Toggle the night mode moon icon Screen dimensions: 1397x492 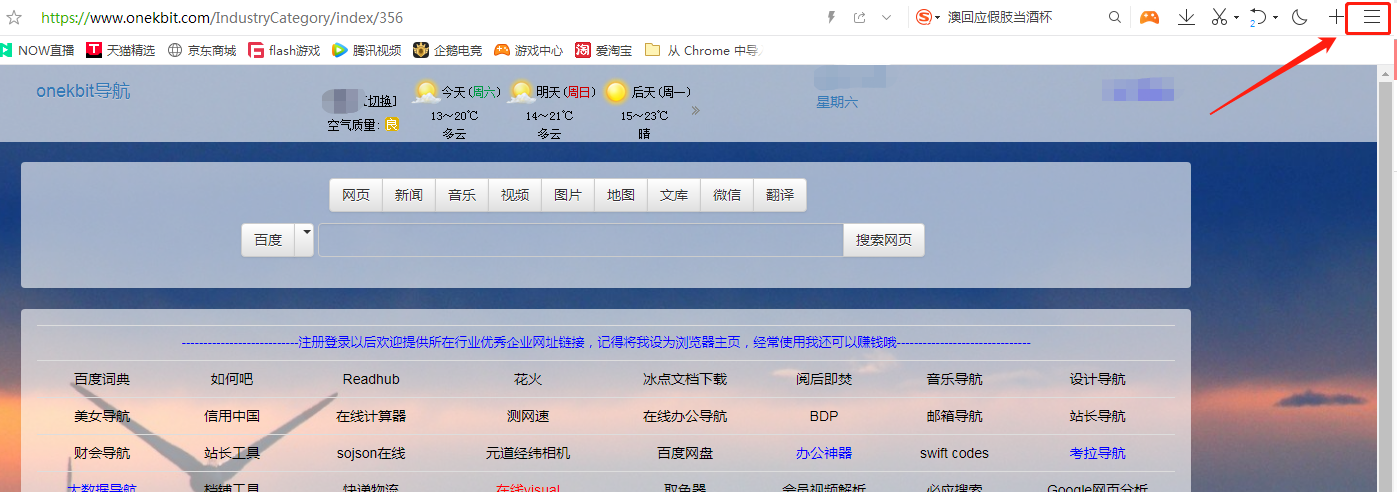1300,18
